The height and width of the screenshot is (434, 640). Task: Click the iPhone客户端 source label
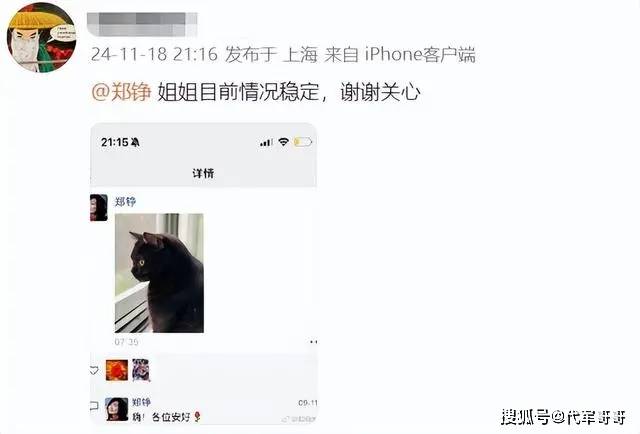pos(420,54)
